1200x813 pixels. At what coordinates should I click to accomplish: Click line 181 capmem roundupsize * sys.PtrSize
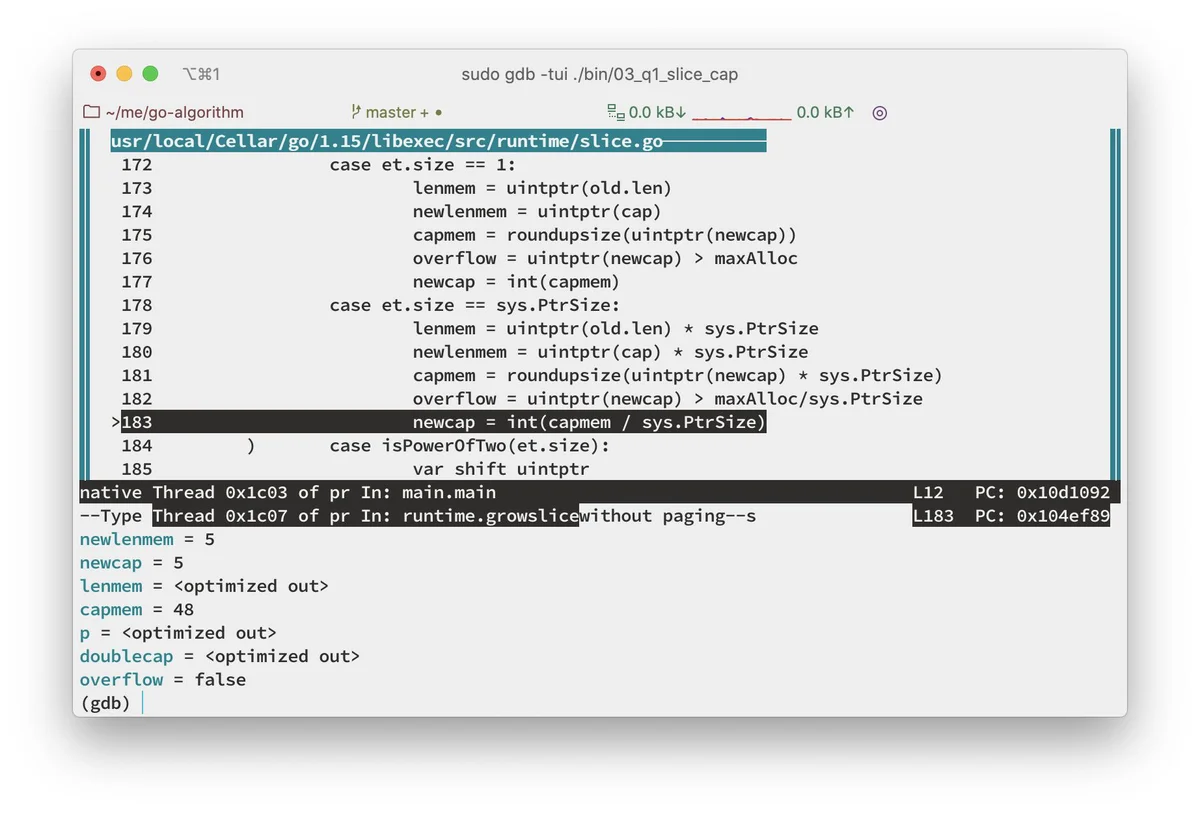(x=678, y=375)
